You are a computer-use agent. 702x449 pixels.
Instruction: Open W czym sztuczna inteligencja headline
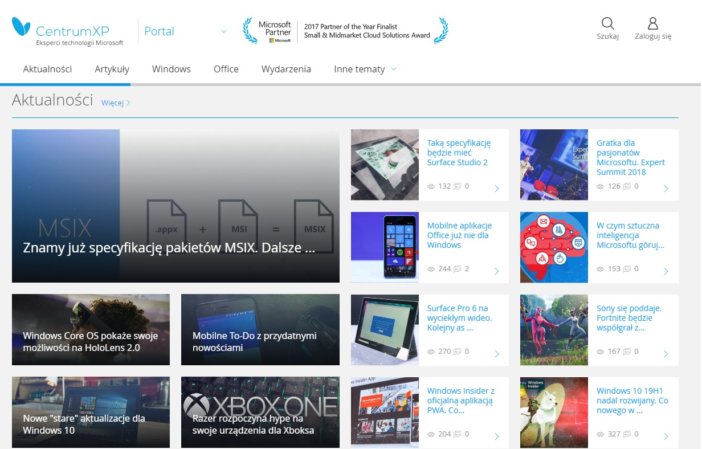click(630, 235)
